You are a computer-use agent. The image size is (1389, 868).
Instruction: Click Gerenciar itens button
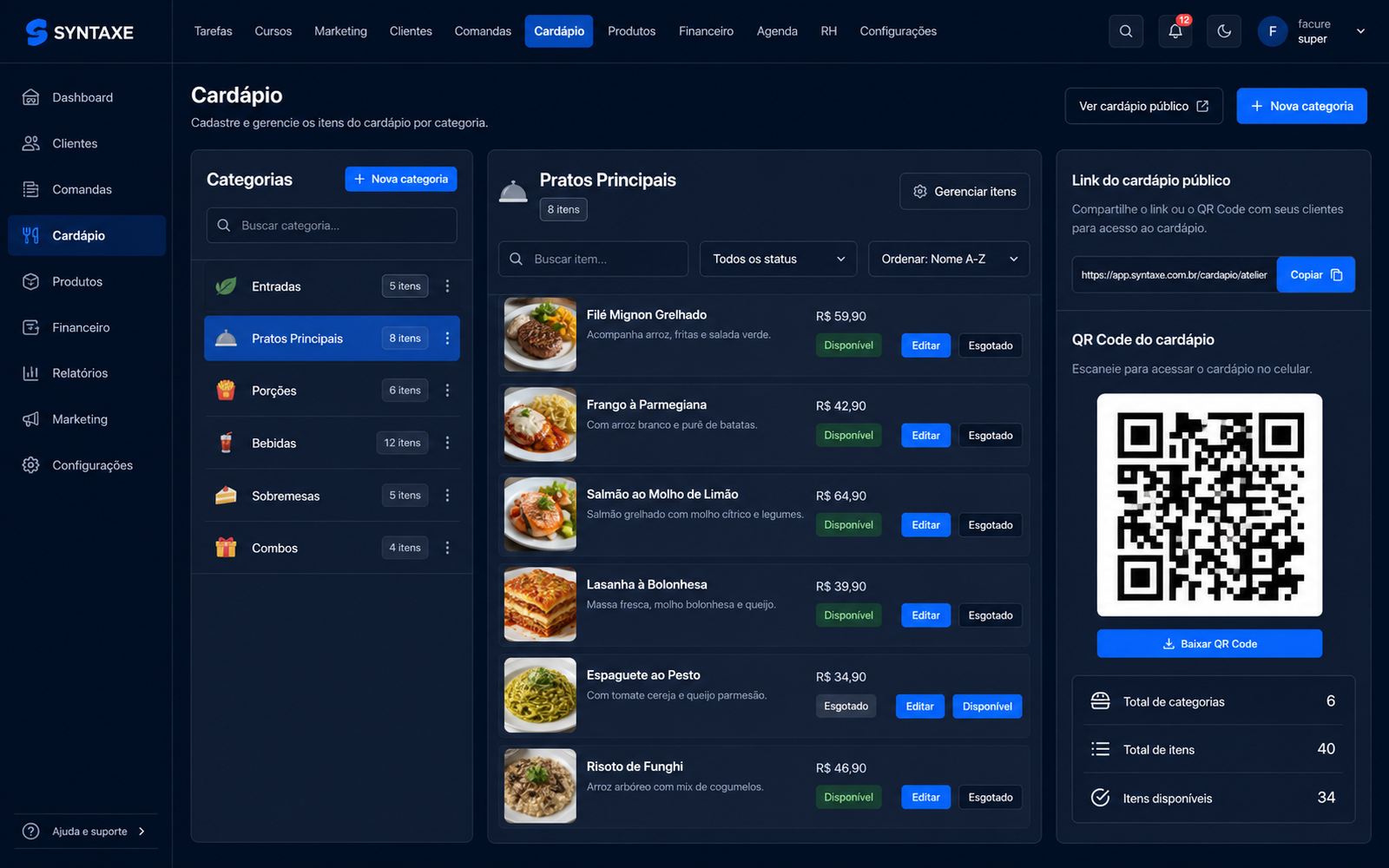964,192
